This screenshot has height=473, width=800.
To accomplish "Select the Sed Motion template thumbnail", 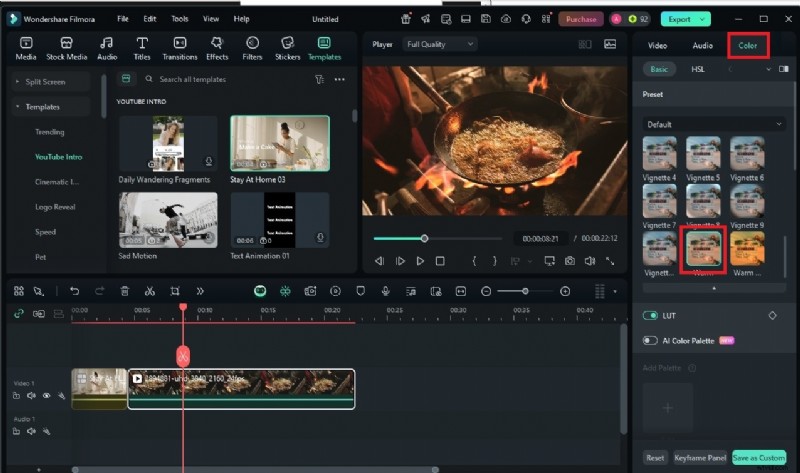I will [x=168, y=220].
